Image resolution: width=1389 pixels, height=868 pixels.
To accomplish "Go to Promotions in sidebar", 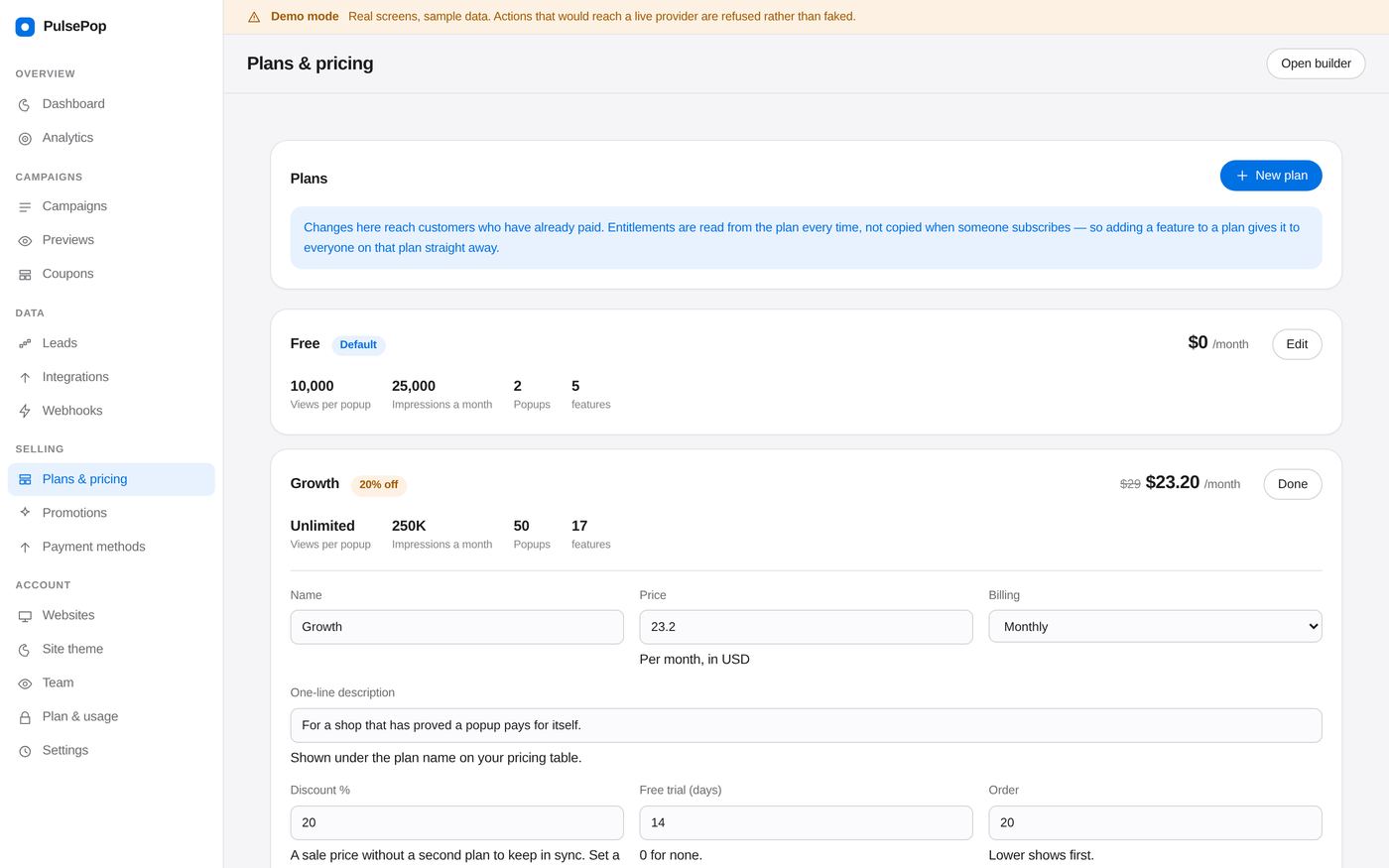I will click(x=111, y=513).
